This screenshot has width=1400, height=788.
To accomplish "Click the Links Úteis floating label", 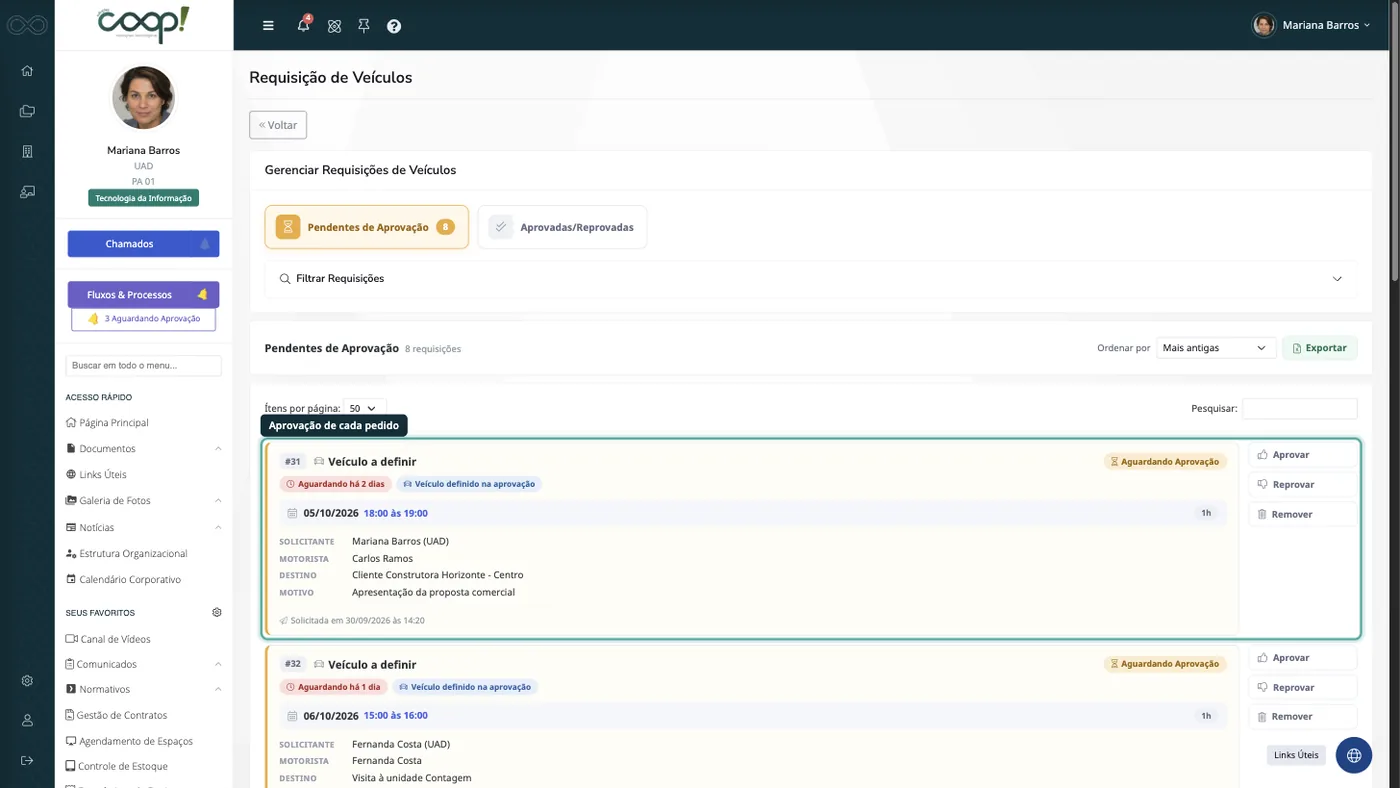I will (1296, 755).
